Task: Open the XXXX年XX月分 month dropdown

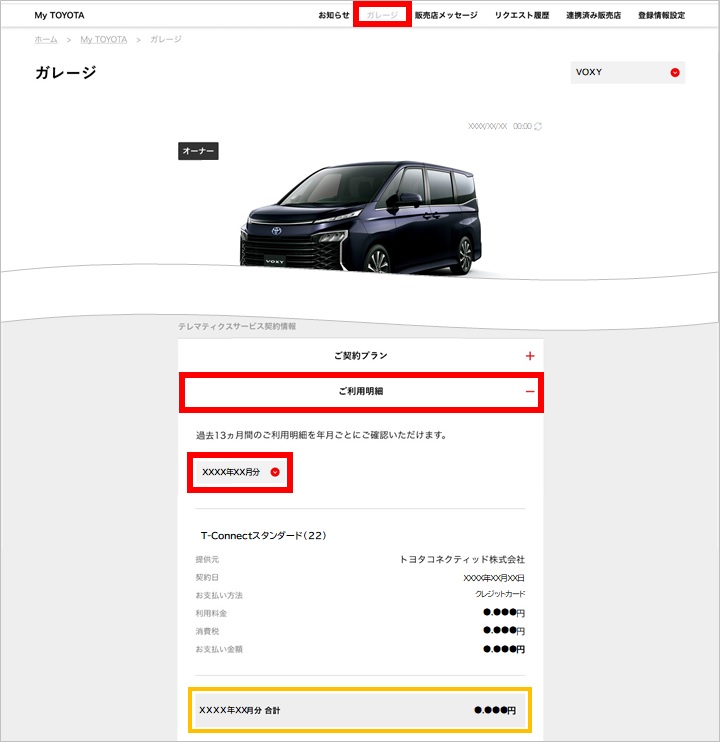Action: pyautogui.click(x=240, y=472)
